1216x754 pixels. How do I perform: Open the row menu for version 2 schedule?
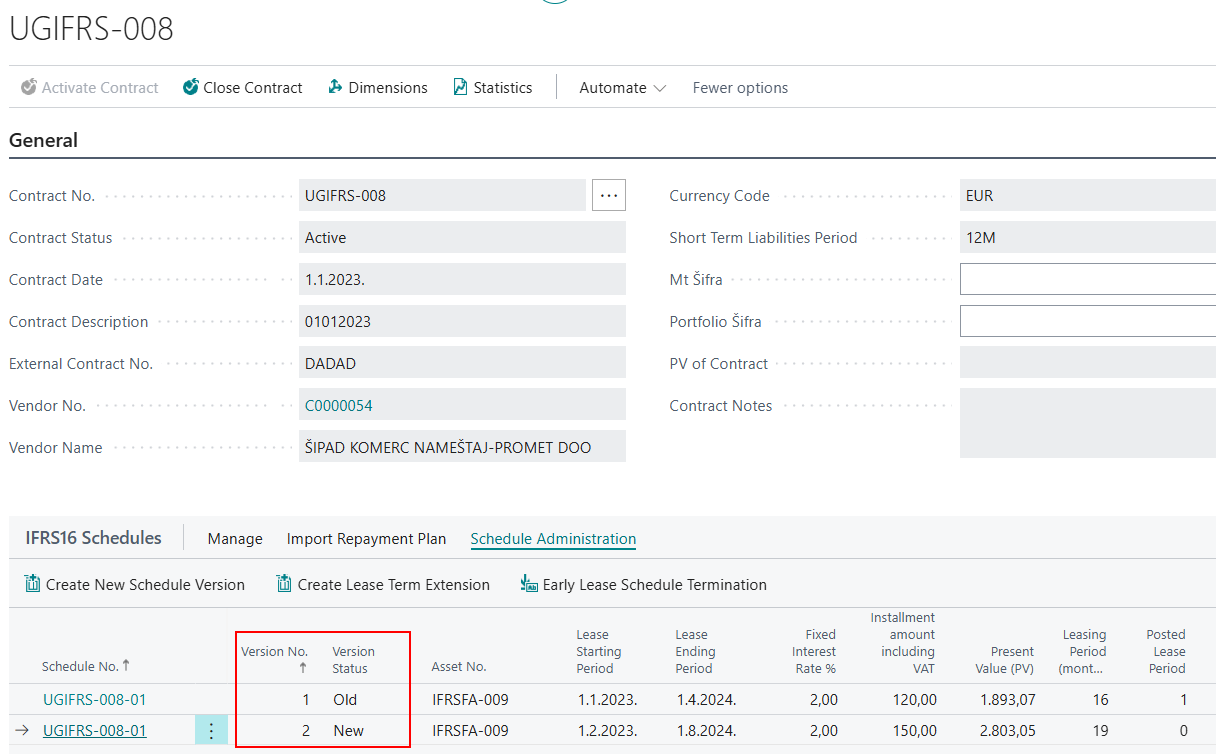pyautogui.click(x=211, y=731)
